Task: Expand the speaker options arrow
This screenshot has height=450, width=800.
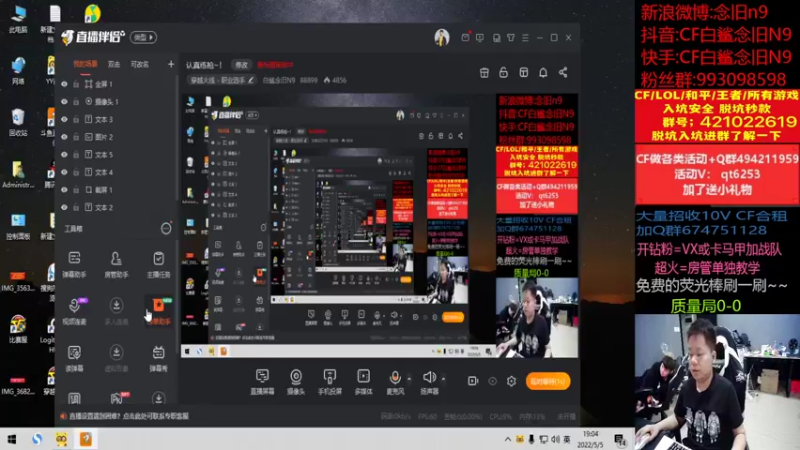Action: pos(443,379)
